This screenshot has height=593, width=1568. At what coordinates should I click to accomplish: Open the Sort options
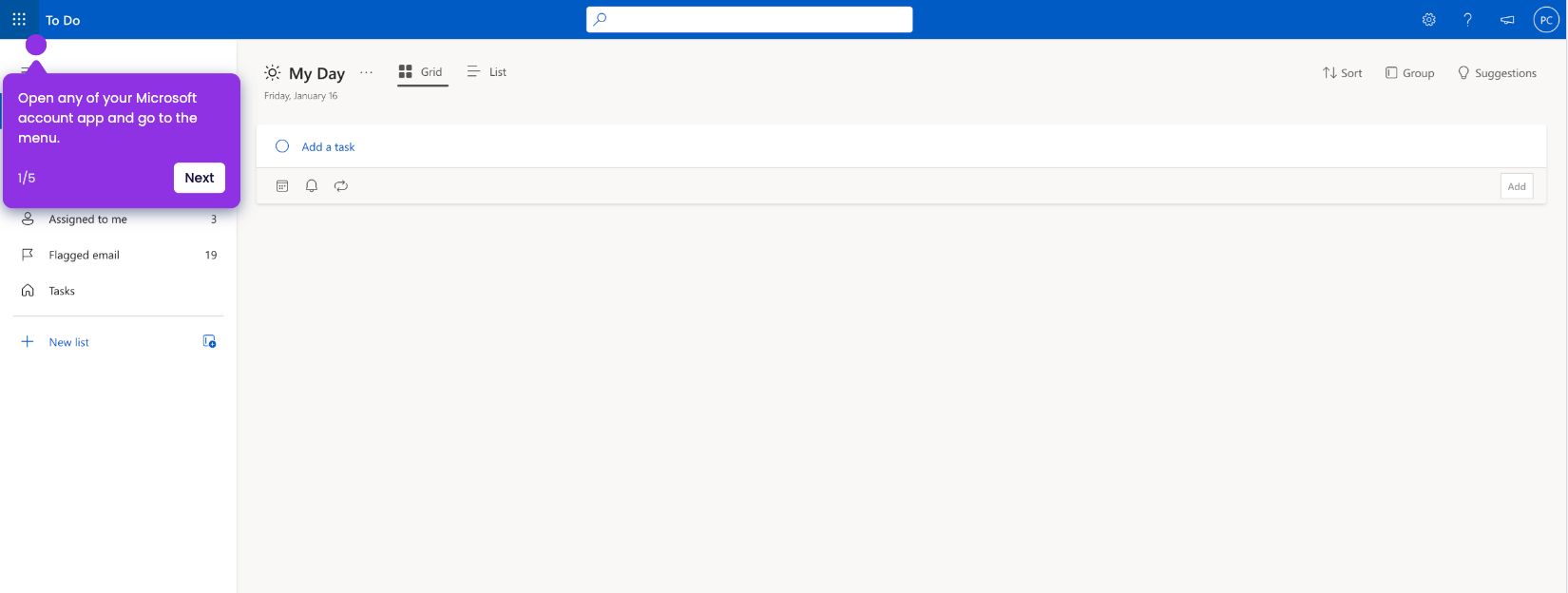pos(1342,73)
